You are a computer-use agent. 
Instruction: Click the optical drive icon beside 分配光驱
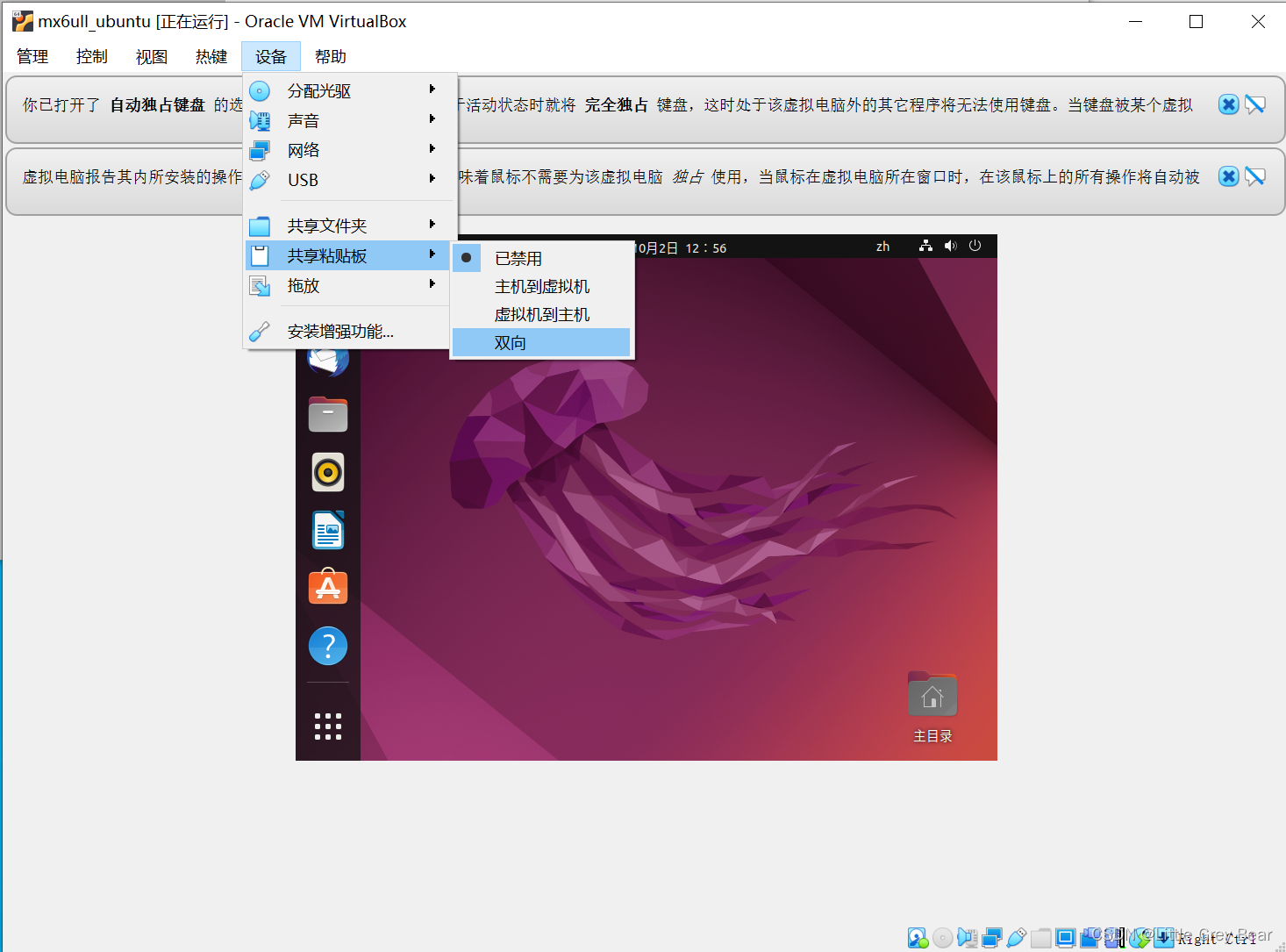tap(260, 90)
